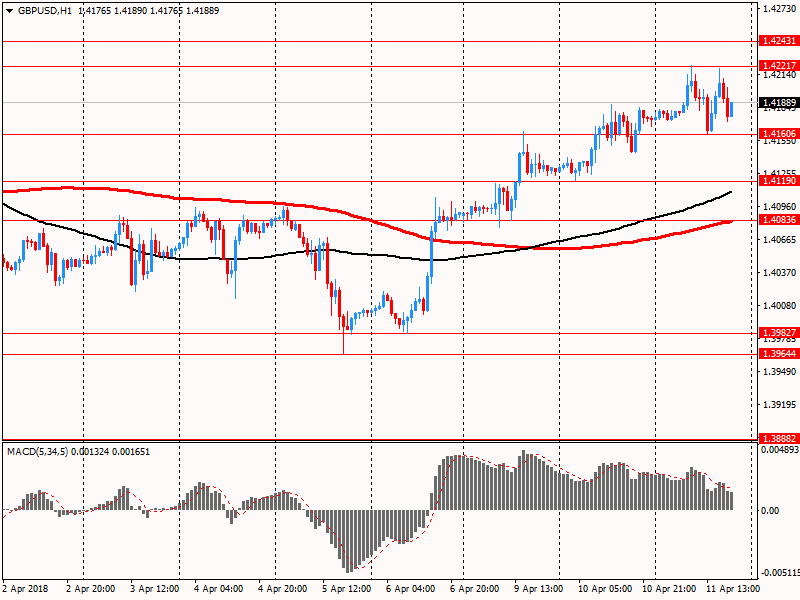800x600 pixels.
Task: Select the GBPUSD,H1 chart title text
Action: (44, 11)
